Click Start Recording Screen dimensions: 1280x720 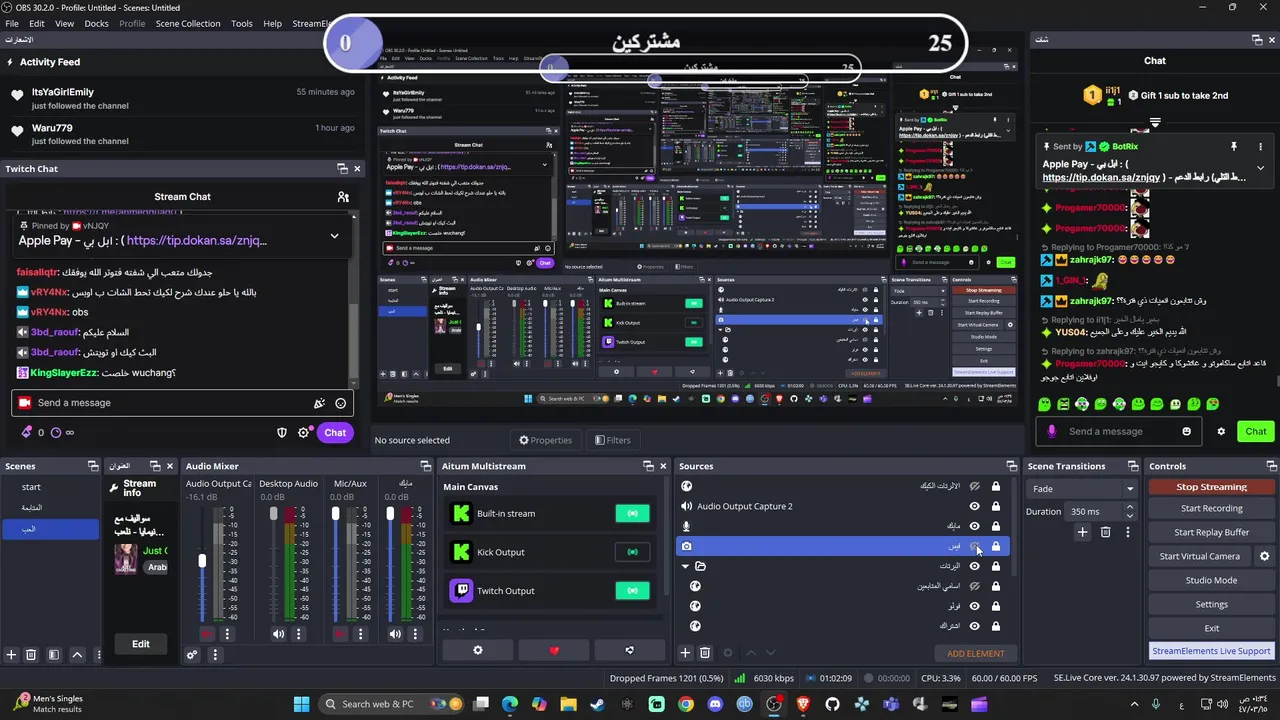1211,508
